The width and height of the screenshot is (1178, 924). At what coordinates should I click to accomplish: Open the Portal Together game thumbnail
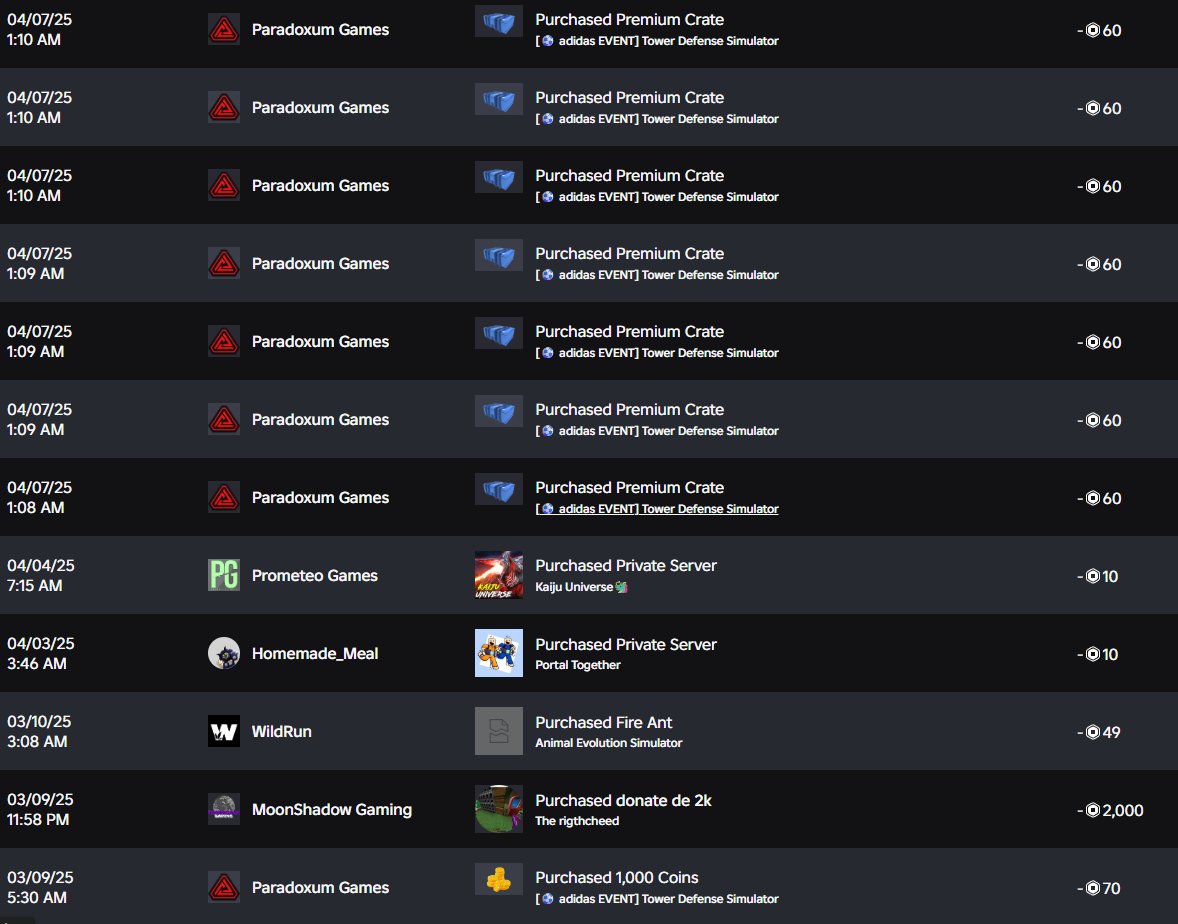click(499, 653)
